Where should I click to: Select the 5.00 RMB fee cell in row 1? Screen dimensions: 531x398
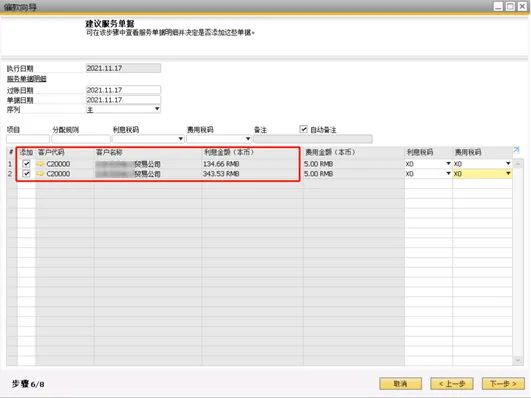pyautogui.click(x=354, y=164)
